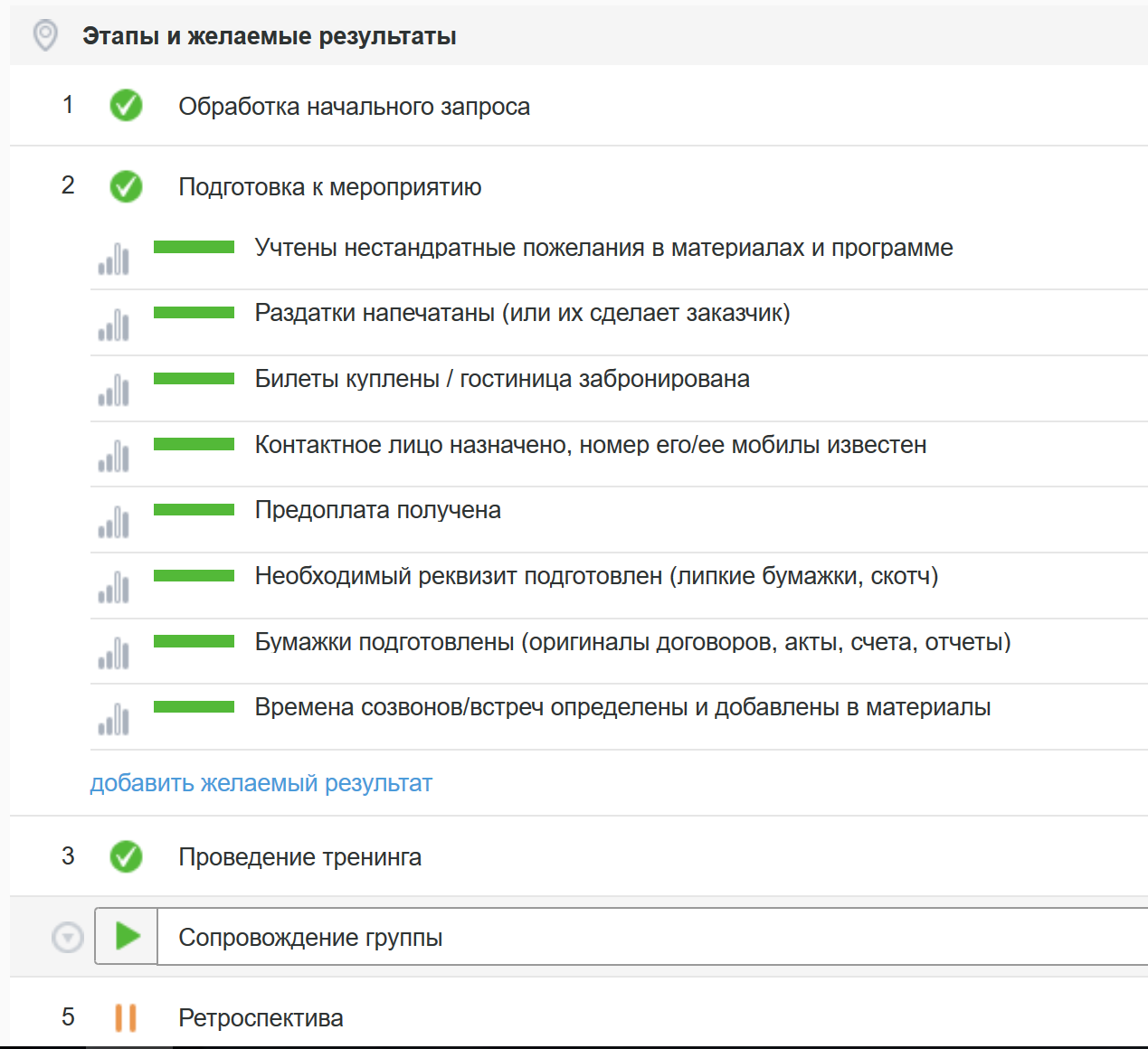Select the stage Проведение тренинга
Screen dimensions: 1148x1049
pos(299,857)
